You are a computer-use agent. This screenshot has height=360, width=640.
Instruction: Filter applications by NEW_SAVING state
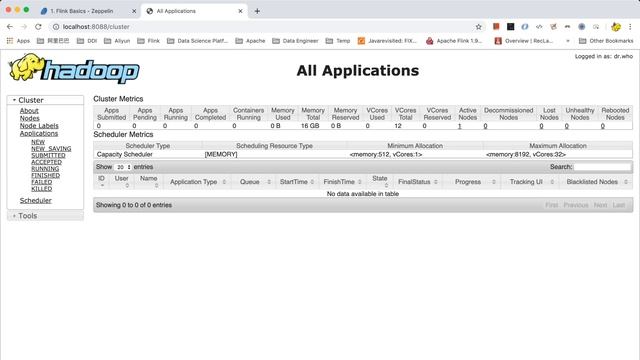[x=51, y=149]
